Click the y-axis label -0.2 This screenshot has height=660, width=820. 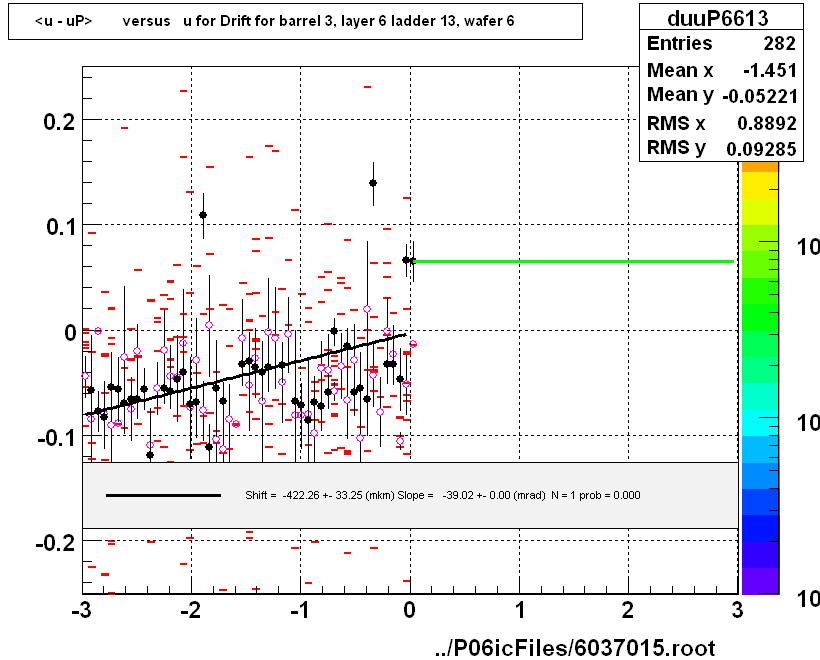pyautogui.click(x=56, y=543)
